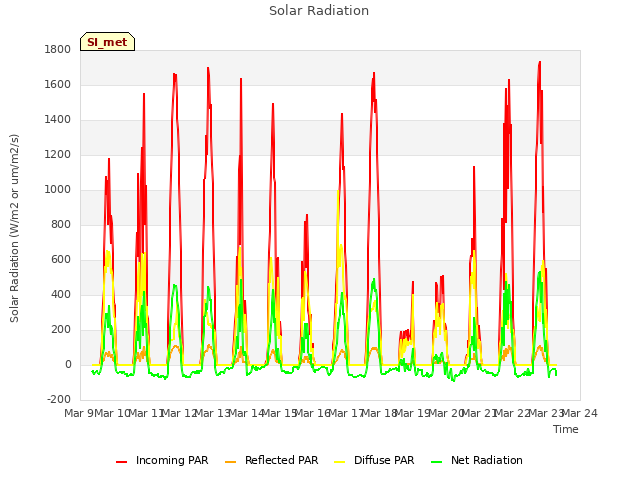Viewport: 640px width, 480px height.
Task: Click the 800 y-axis tick label
Action: point(61,224)
